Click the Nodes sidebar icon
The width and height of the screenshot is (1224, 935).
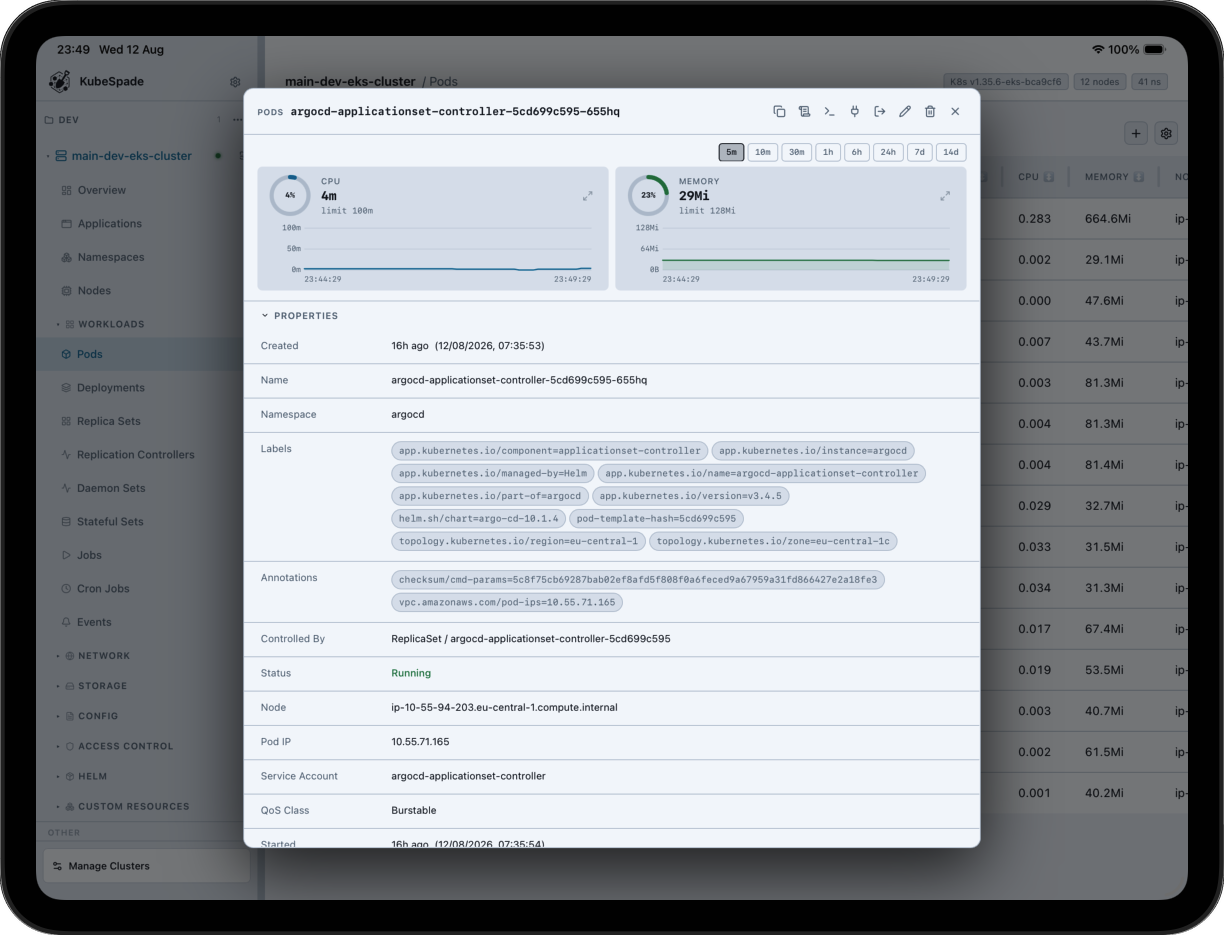tap(67, 291)
